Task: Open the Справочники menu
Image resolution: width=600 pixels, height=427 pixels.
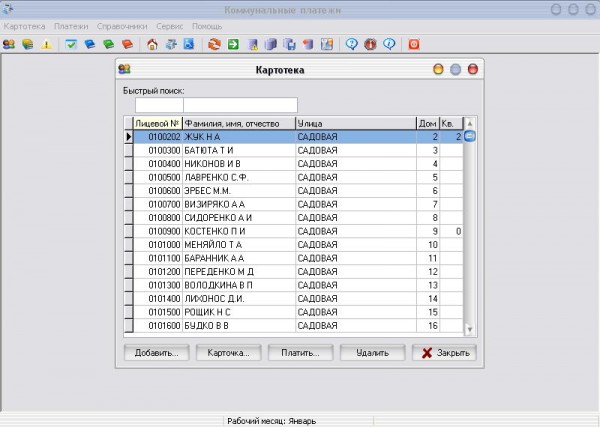Action: point(124,24)
